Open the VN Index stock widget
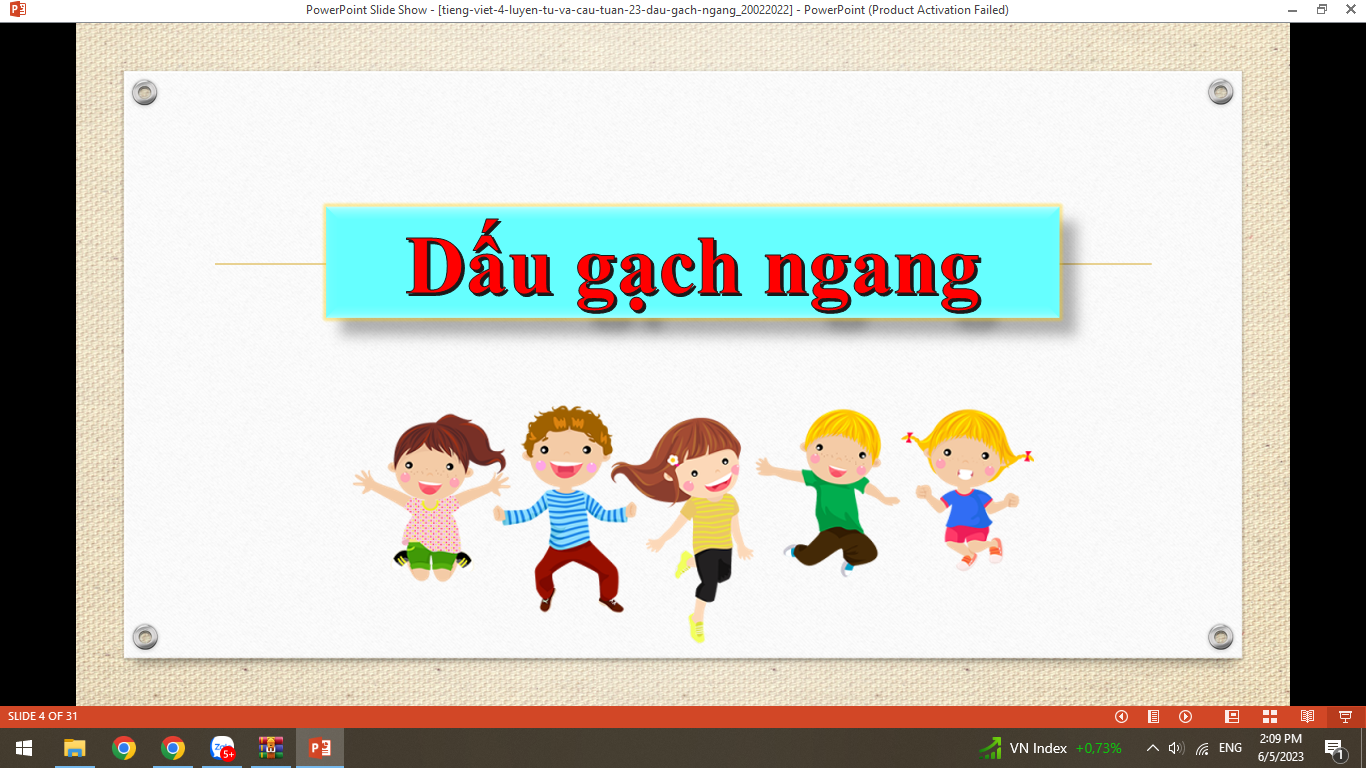The image size is (1366, 768). coord(1050,748)
